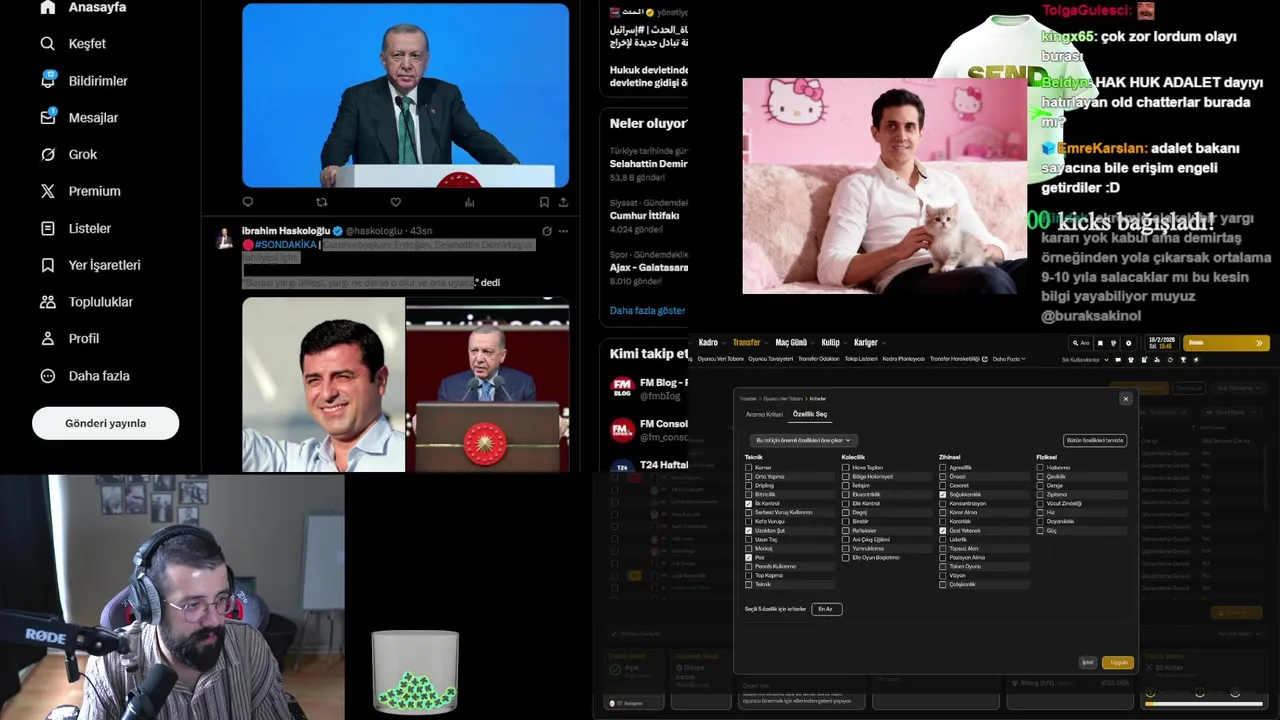Uncheck the Pas attribute checkbox
Image resolution: width=1280 pixels, height=720 pixels.
tap(748, 557)
